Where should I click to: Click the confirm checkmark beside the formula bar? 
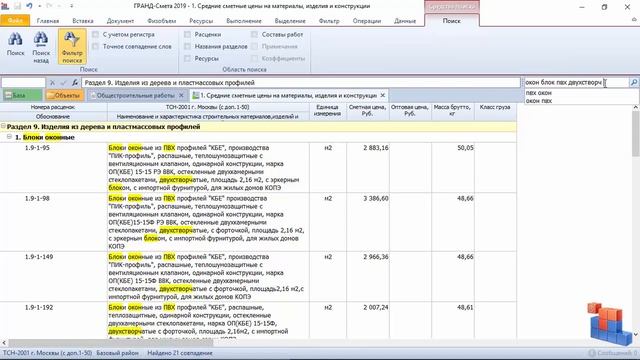pyautogui.click(x=63, y=83)
